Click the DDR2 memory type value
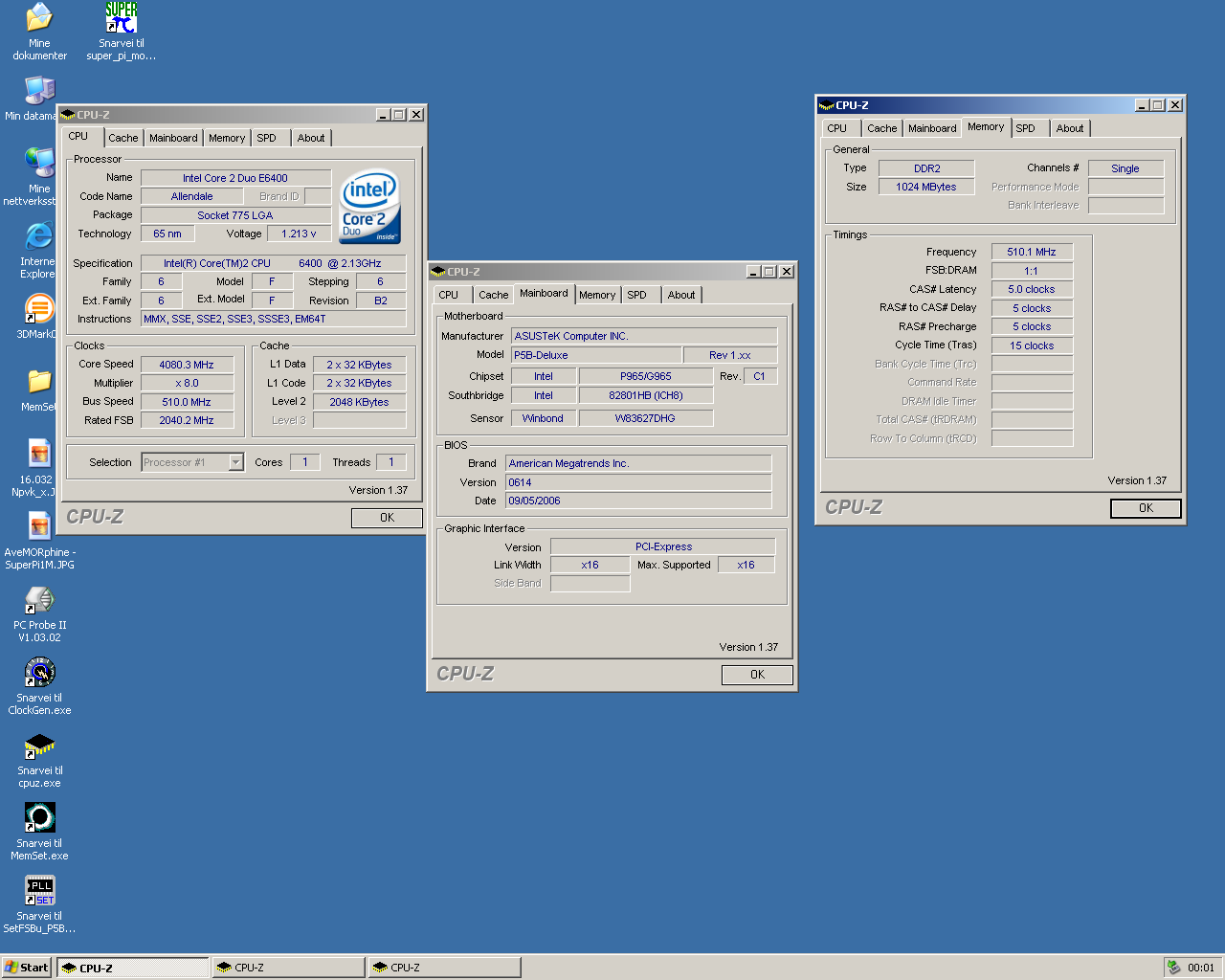The width and height of the screenshot is (1225, 980). coord(926,168)
